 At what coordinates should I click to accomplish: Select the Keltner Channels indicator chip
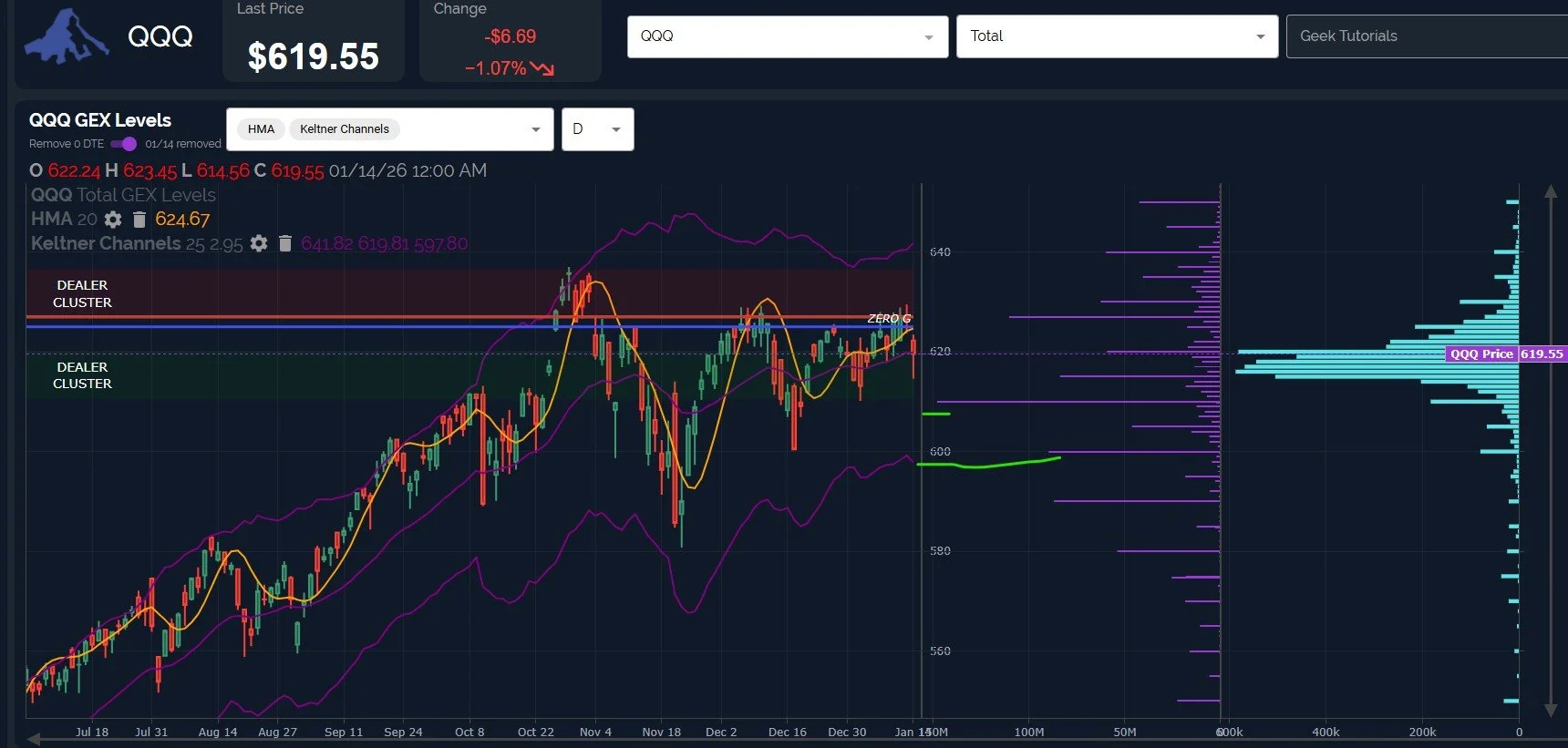(345, 129)
